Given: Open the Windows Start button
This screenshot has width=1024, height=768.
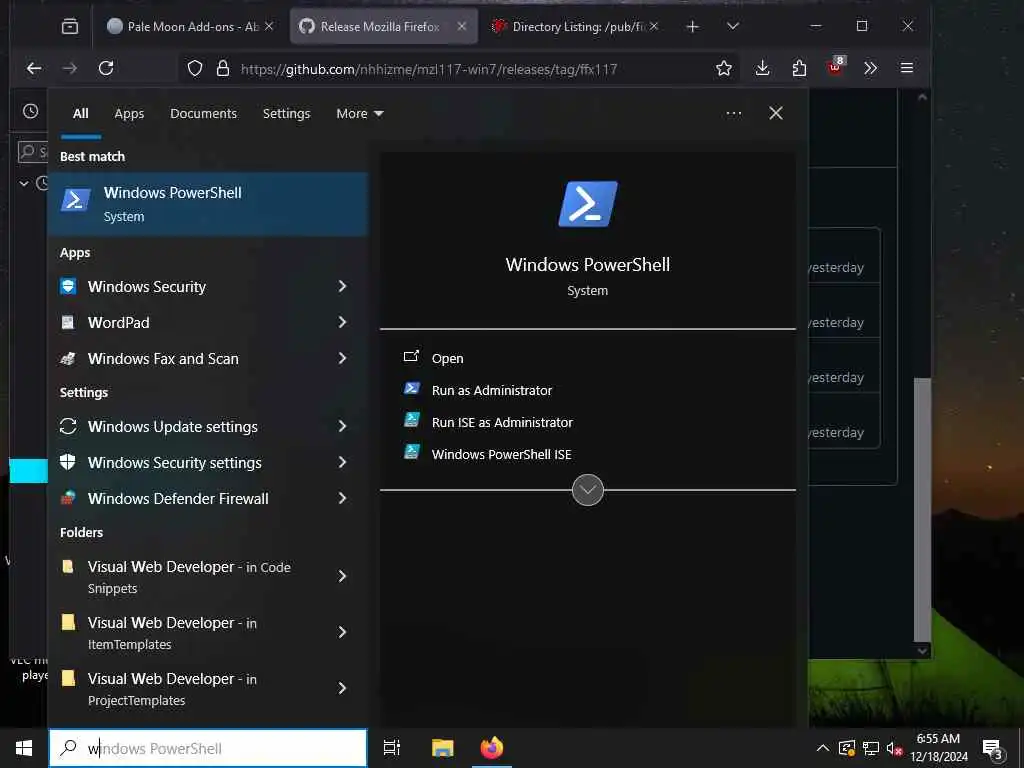Looking at the screenshot, I should click(24, 748).
